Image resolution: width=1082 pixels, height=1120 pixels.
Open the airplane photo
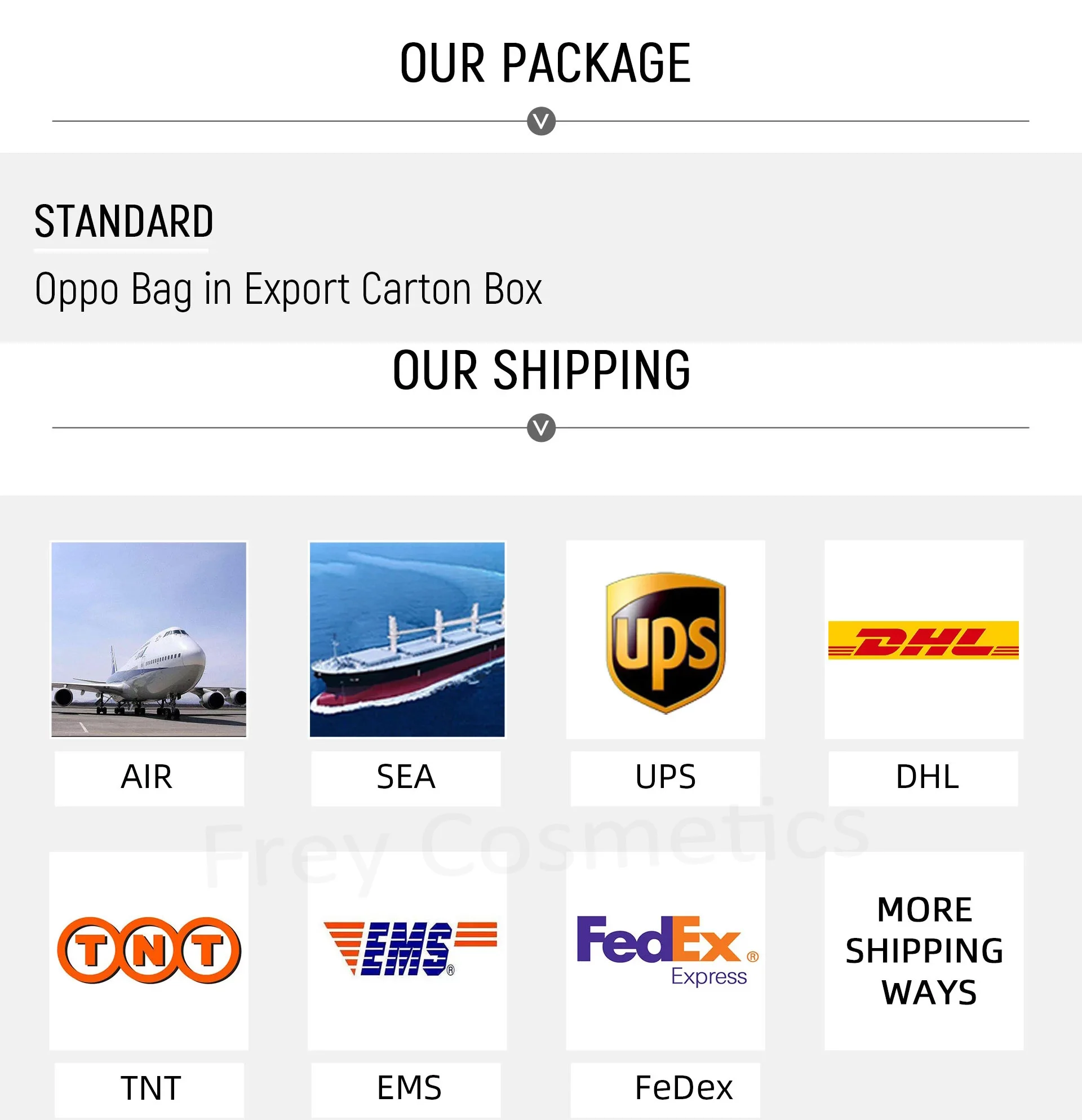pos(149,639)
